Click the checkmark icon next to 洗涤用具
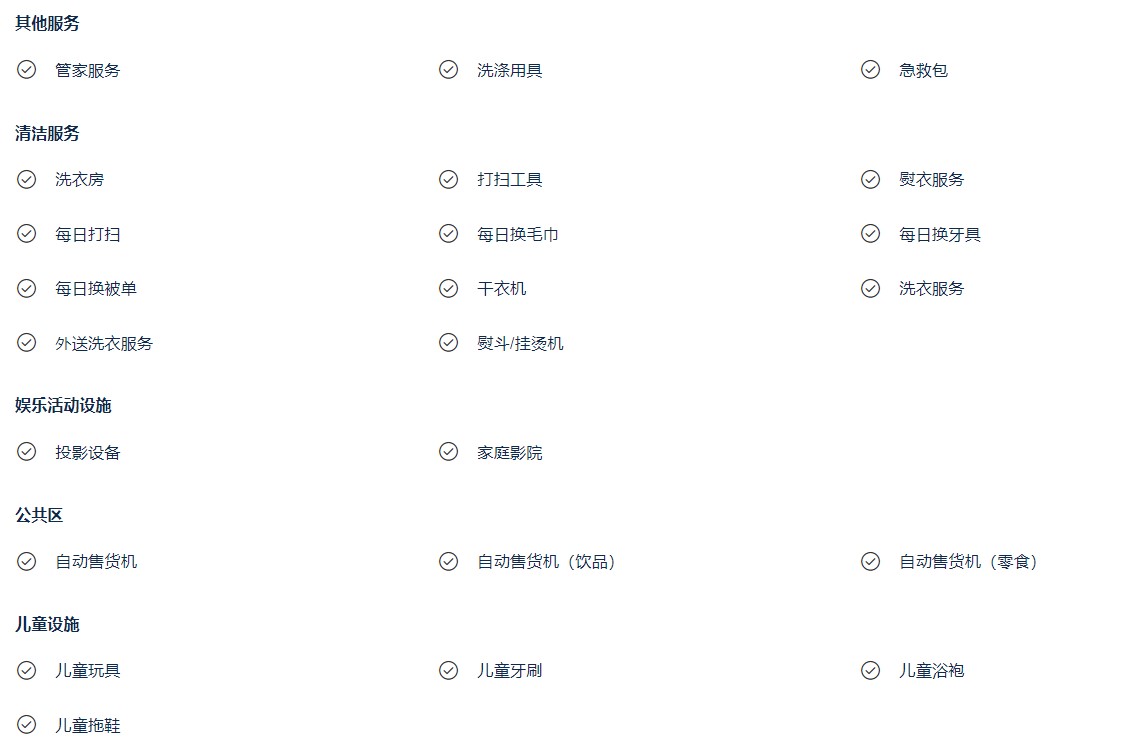Image resolution: width=1140 pixels, height=747 pixels. (x=449, y=70)
